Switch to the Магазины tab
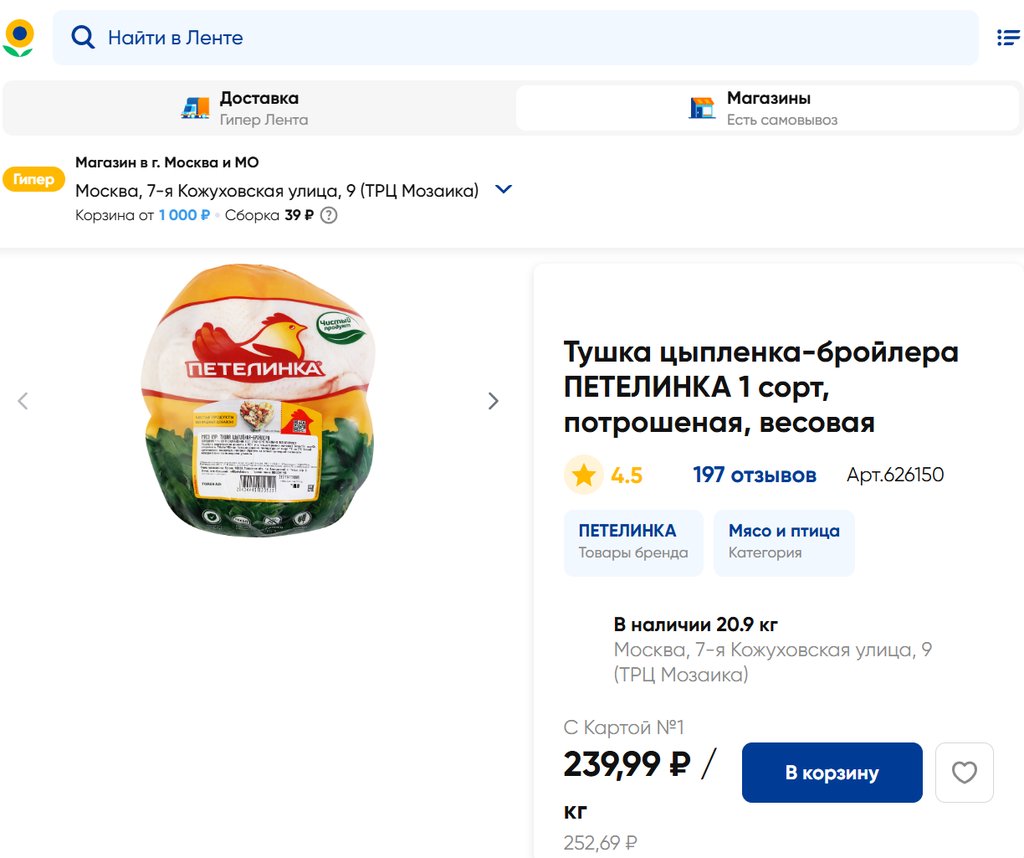The image size is (1024, 858). pyautogui.click(x=768, y=108)
